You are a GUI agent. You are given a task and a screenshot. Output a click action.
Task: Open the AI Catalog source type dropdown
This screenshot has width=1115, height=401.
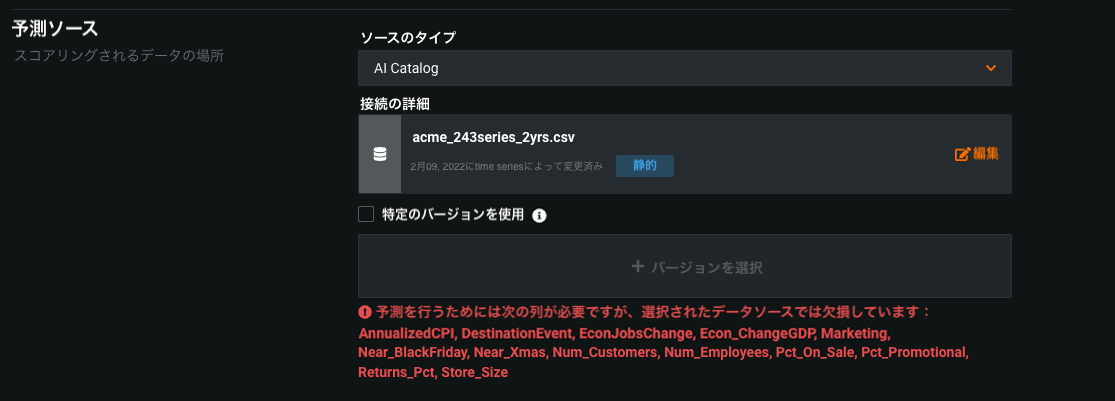[x=684, y=68]
